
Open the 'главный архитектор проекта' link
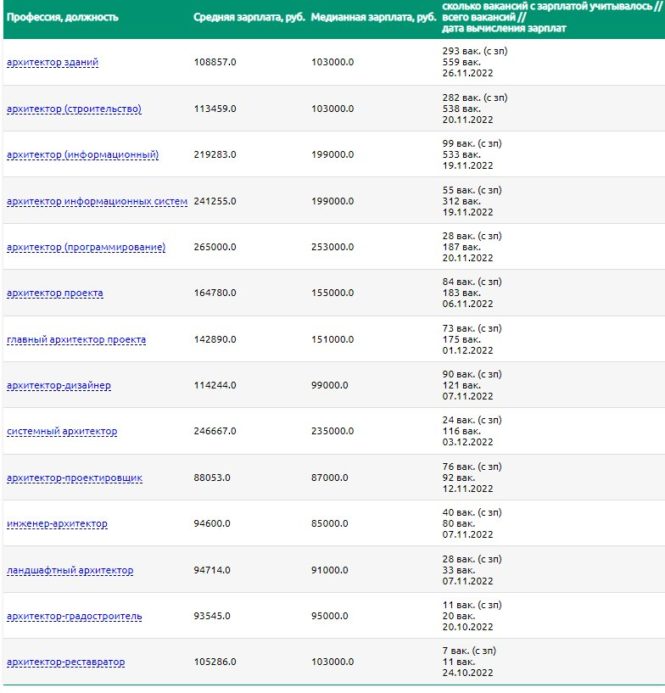[76, 339]
